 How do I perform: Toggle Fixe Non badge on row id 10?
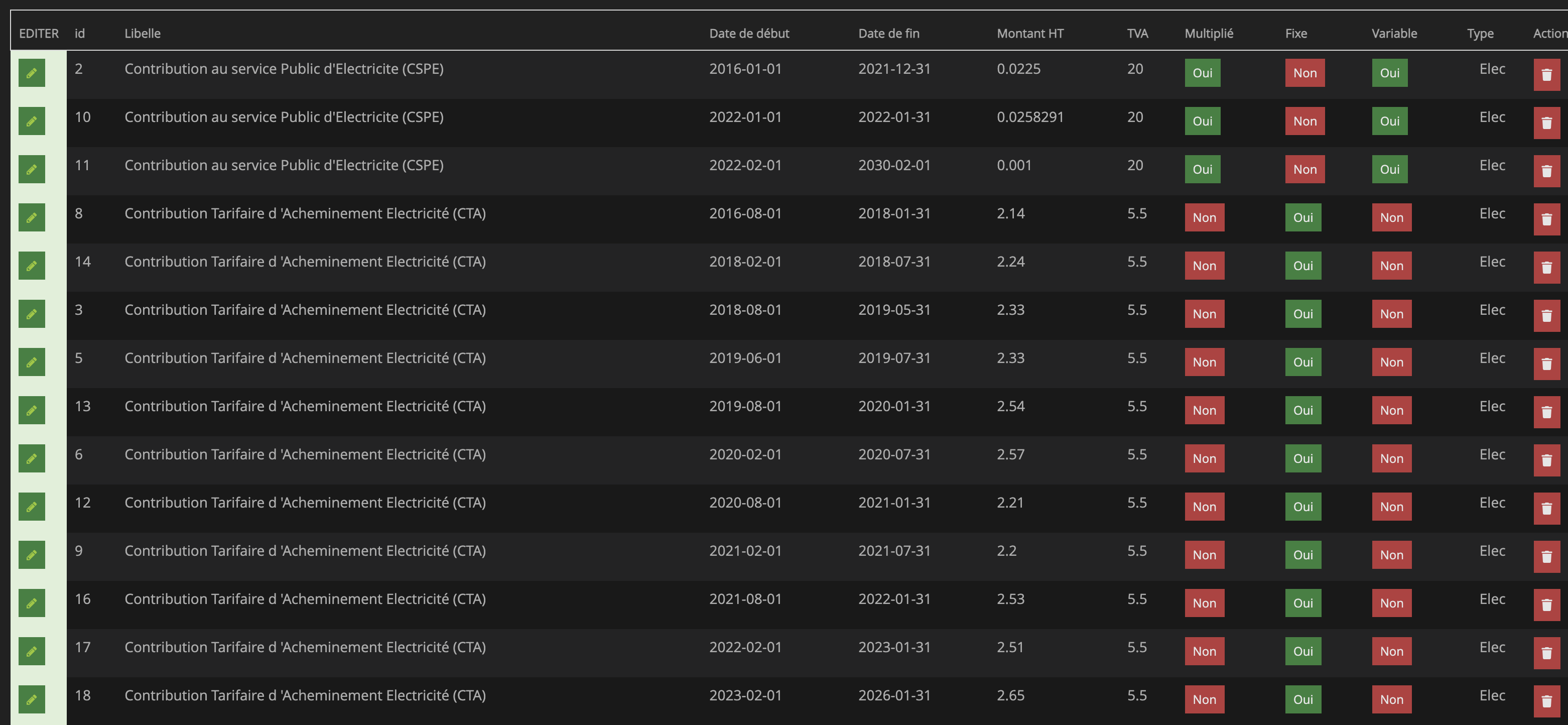click(1304, 121)
